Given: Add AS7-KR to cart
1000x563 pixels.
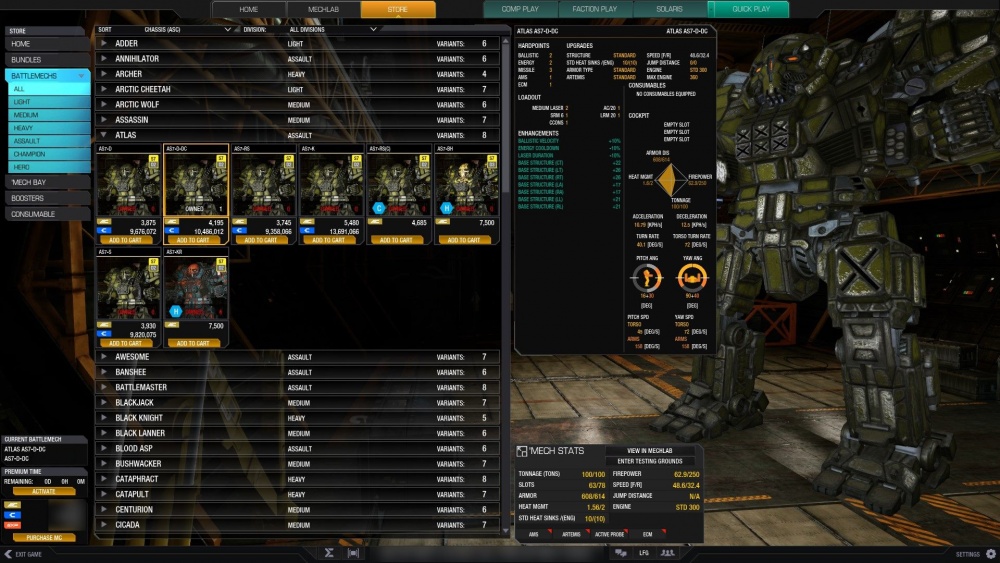Looking at the screenshot, I should click(x=193, y=343).
